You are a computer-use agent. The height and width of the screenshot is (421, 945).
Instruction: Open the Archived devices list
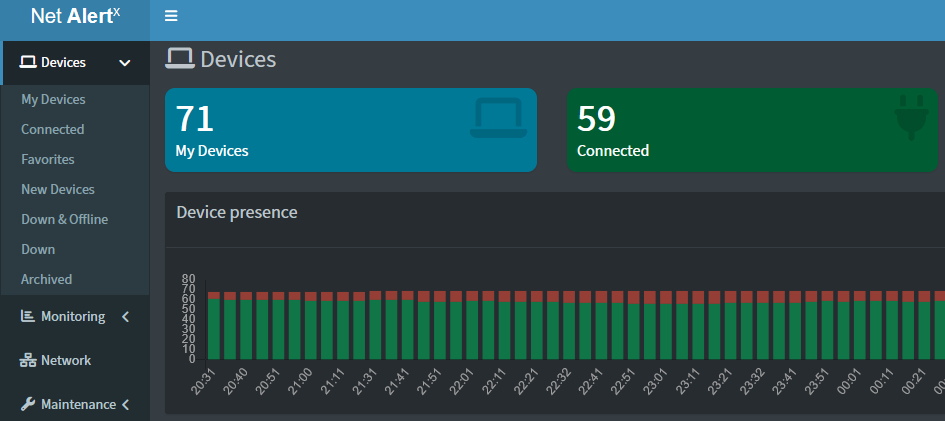pyautogui.click(x=46, y=280)
